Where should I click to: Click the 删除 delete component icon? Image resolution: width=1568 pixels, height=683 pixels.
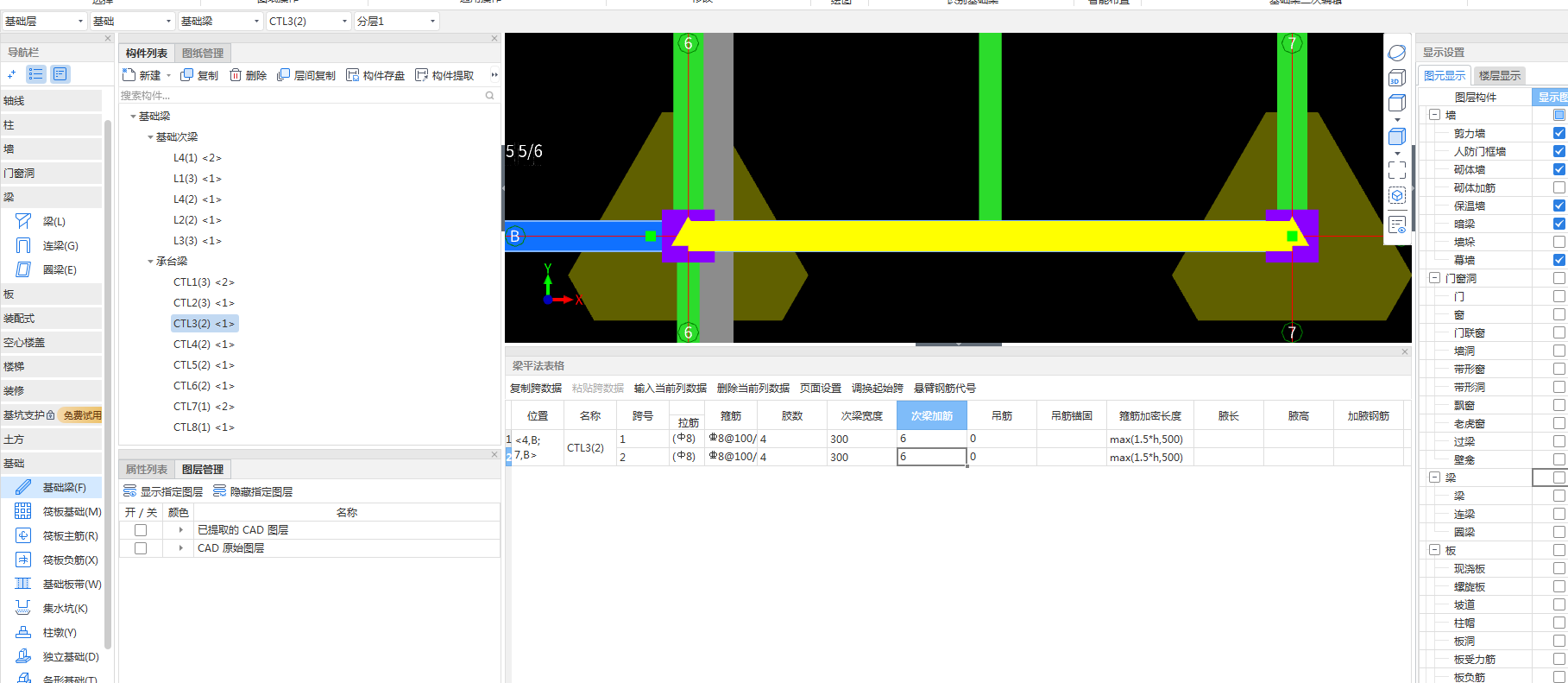click(x=235, y=75)
